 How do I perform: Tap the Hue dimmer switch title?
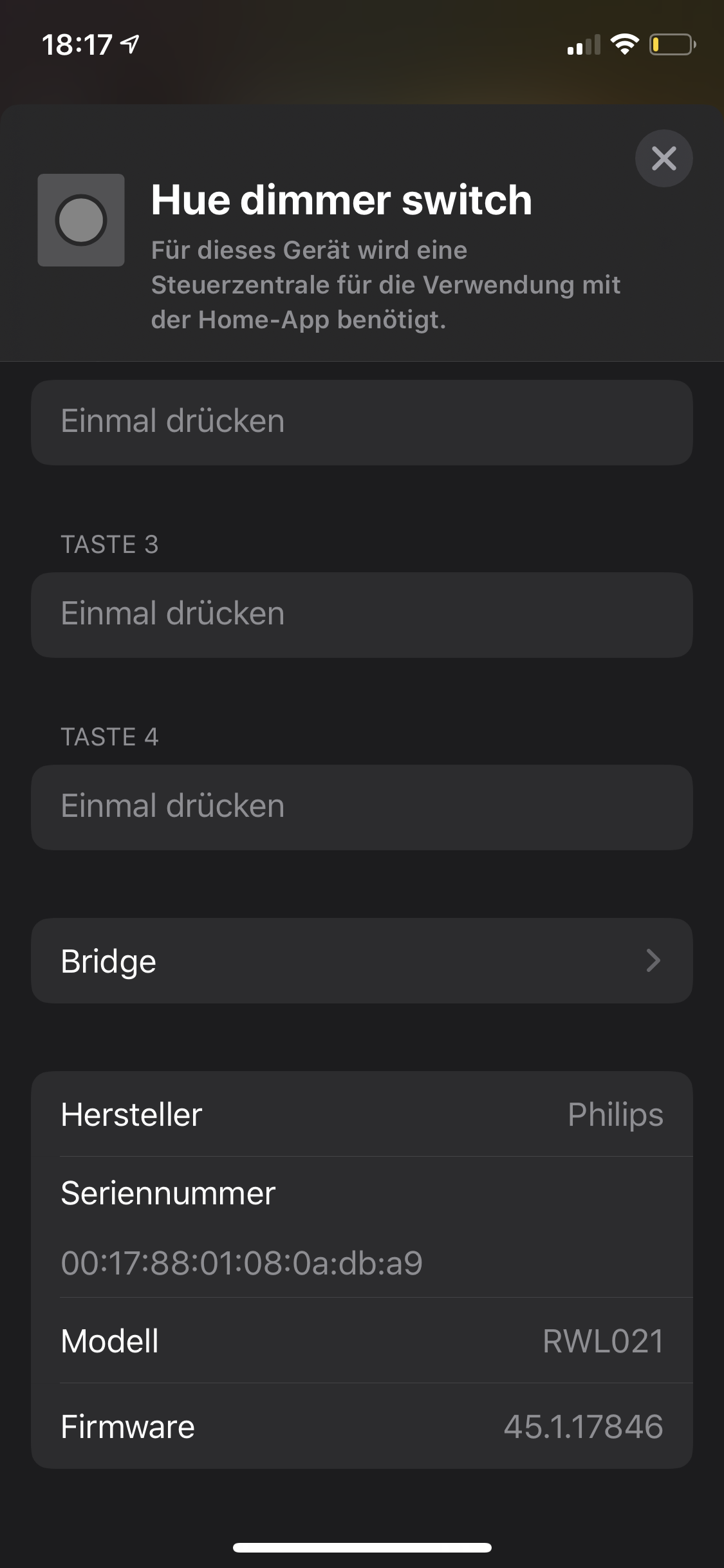[341, 200]
